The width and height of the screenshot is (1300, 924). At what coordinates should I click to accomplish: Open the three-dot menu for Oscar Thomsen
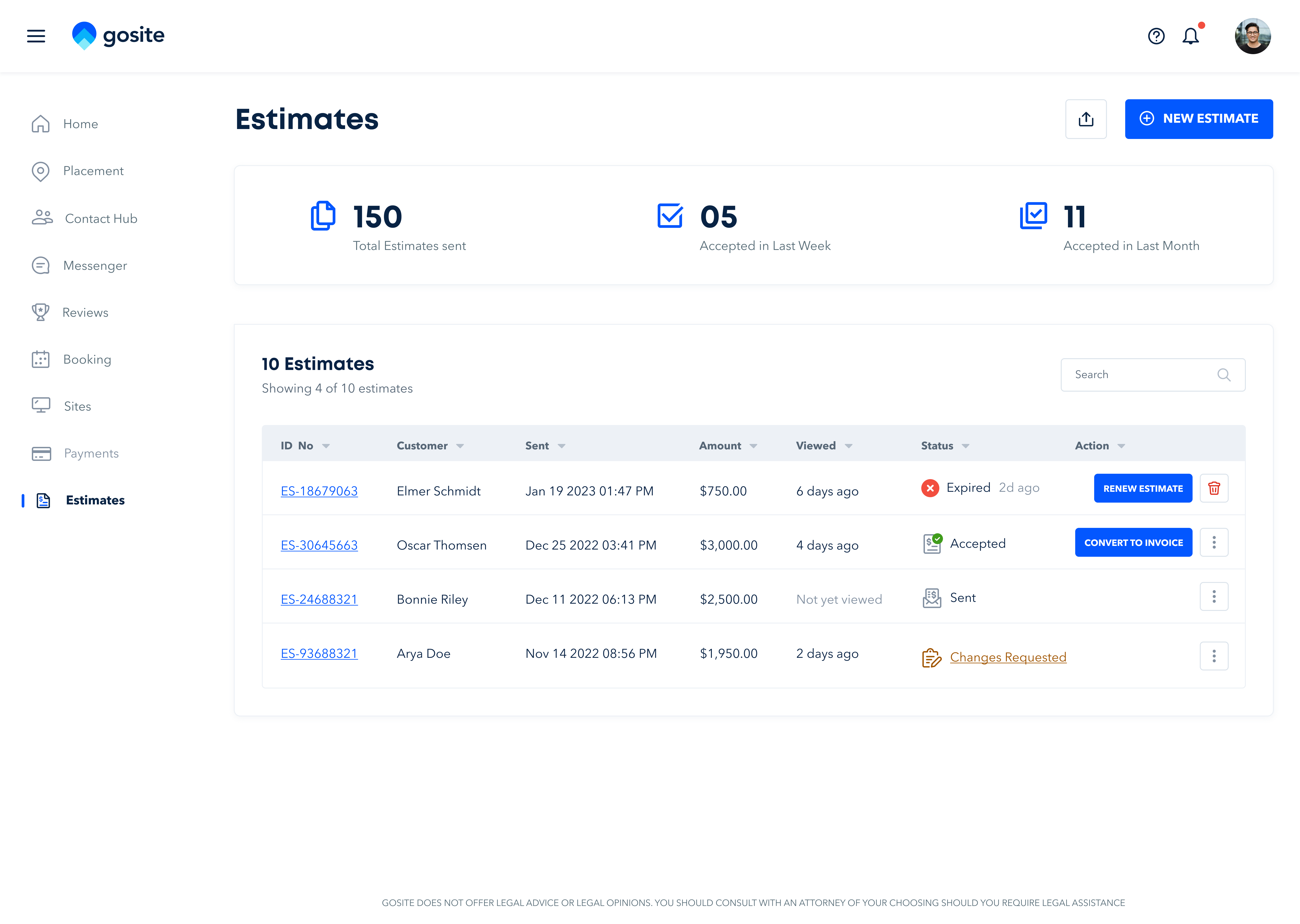point(1214,542)
